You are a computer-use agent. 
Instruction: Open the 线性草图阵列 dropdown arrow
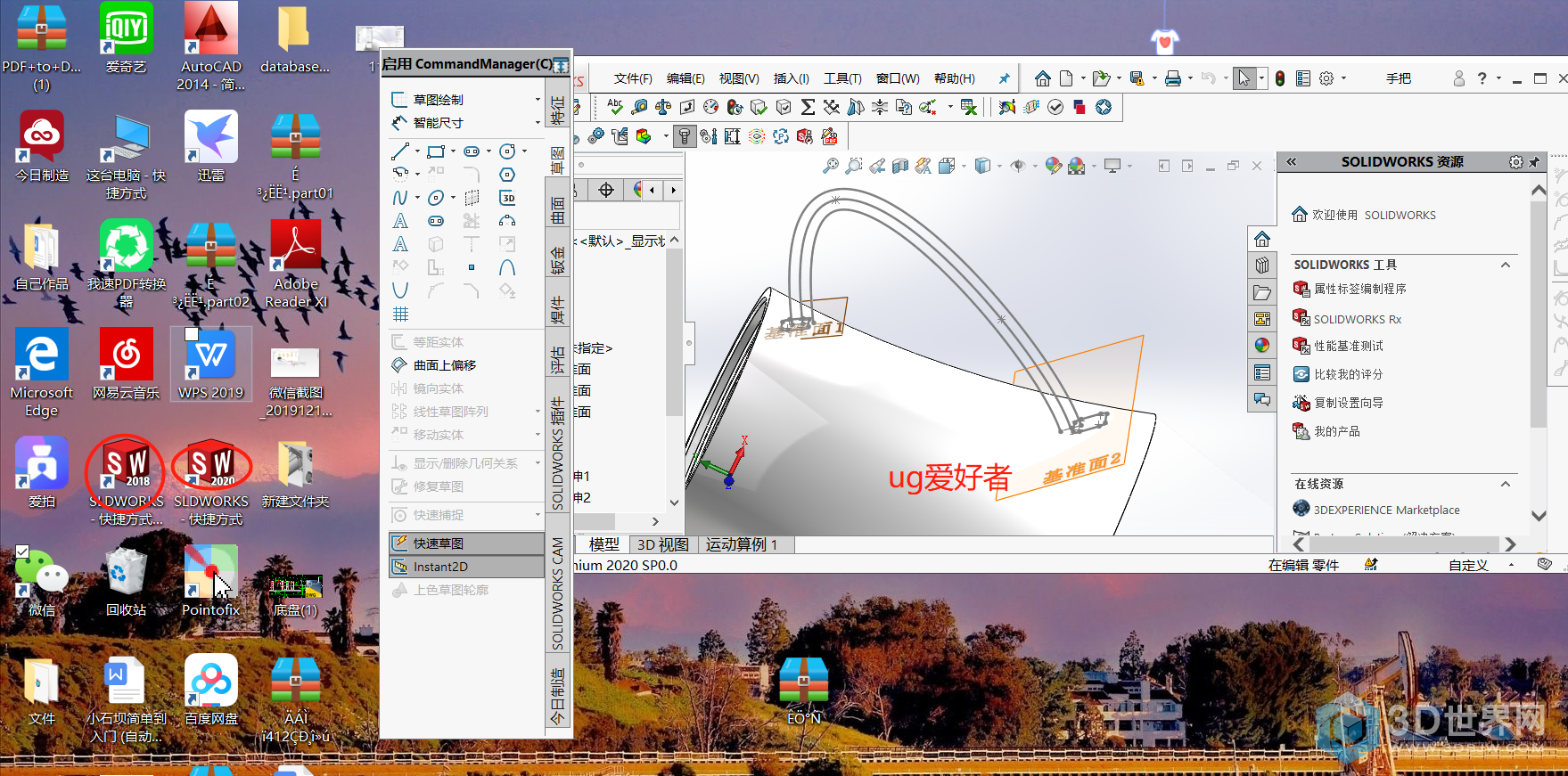(x=538, y=412)
